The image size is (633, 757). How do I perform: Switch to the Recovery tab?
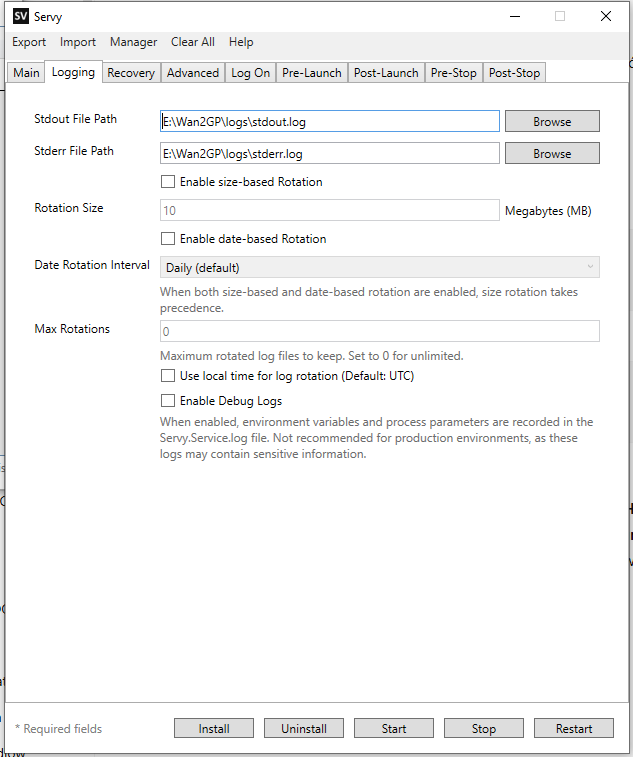[131, 73]
